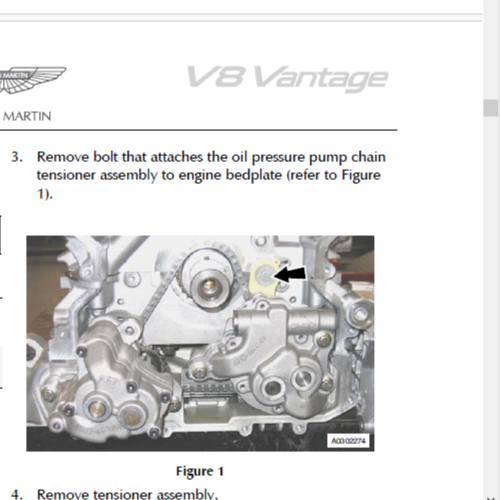This screenshot has height=500, width=500.
Task: Click the scroll down arrow on the vertical scrollbar
Action: 491,497
